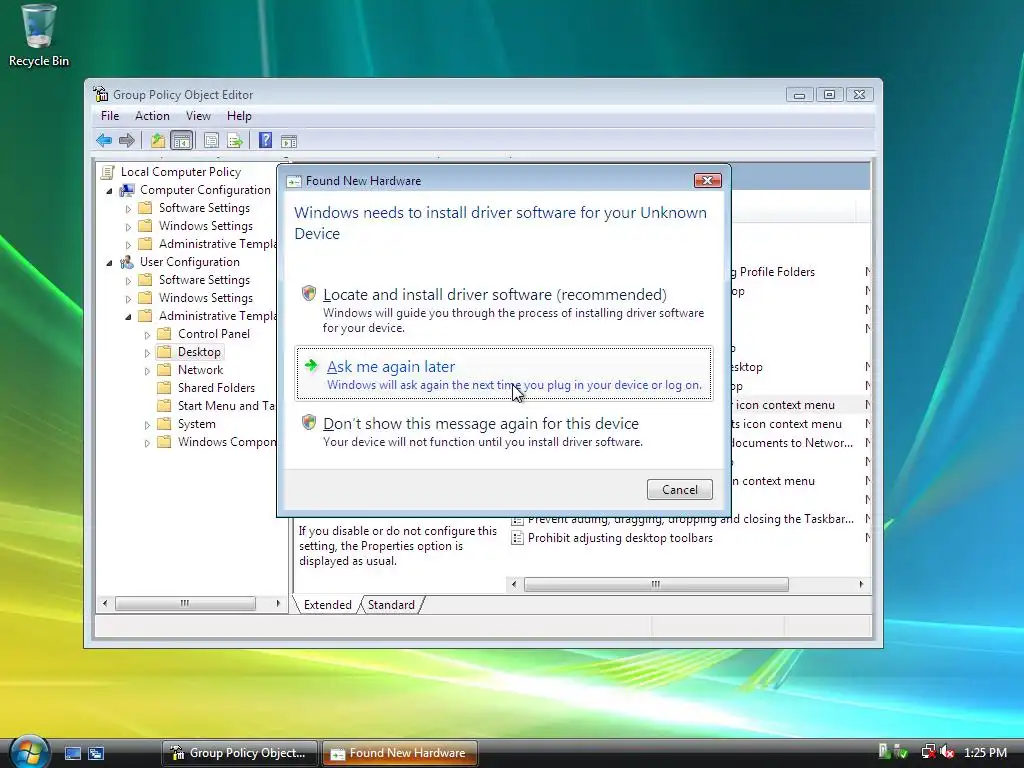Click the left arrow of tree pane scrollbar
The height and width of the screenshot is (768, 1024).
[105, 603]
